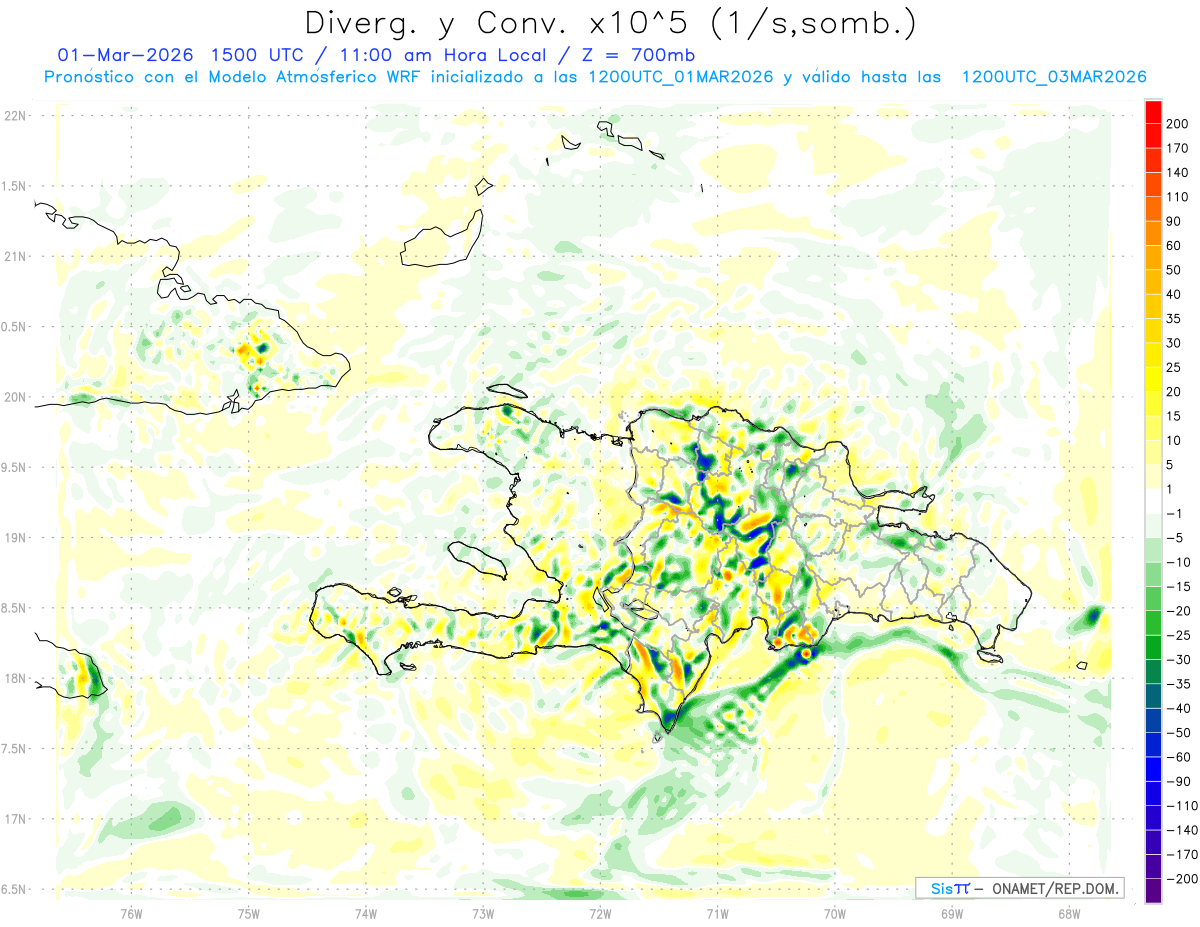Click the positive 110 color scale label

tap(1177, 197)
